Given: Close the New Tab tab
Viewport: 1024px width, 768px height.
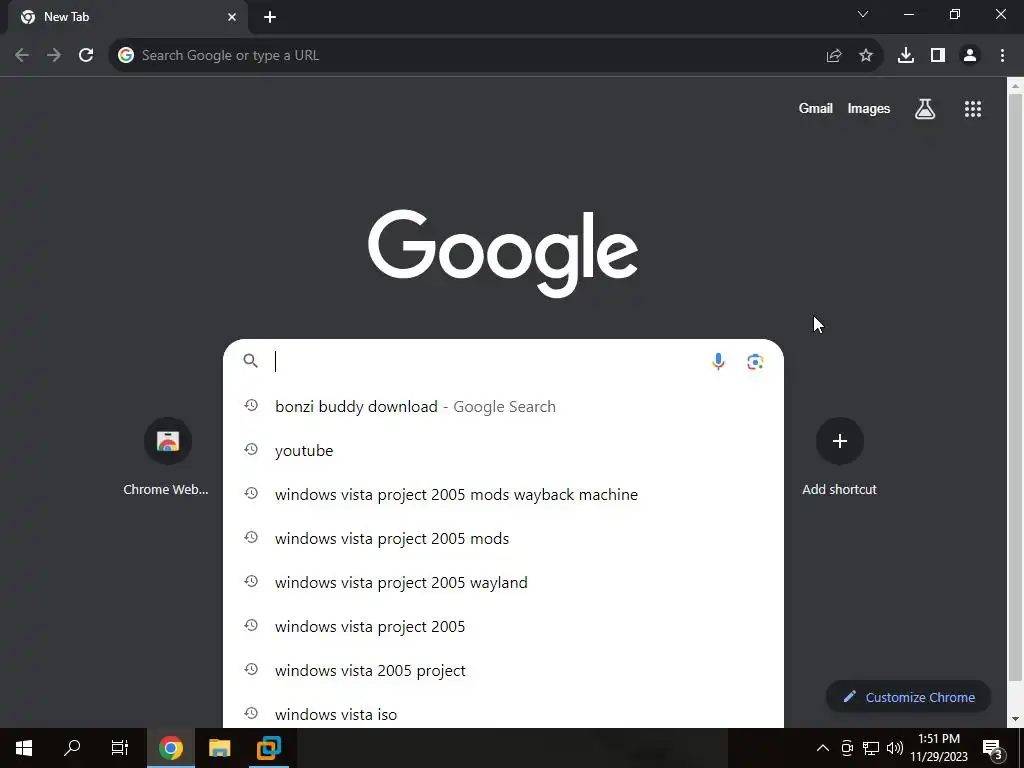Looking at the screenshot, I should coord(232,17).
